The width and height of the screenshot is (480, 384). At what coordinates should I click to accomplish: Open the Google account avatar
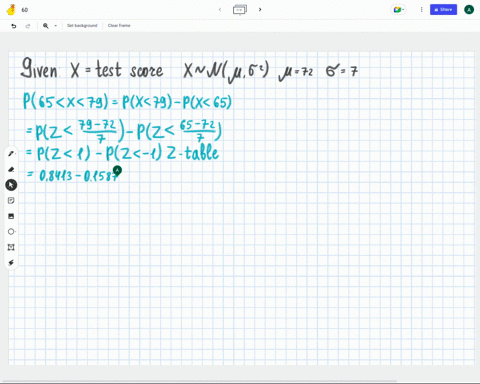click(469, 10)
